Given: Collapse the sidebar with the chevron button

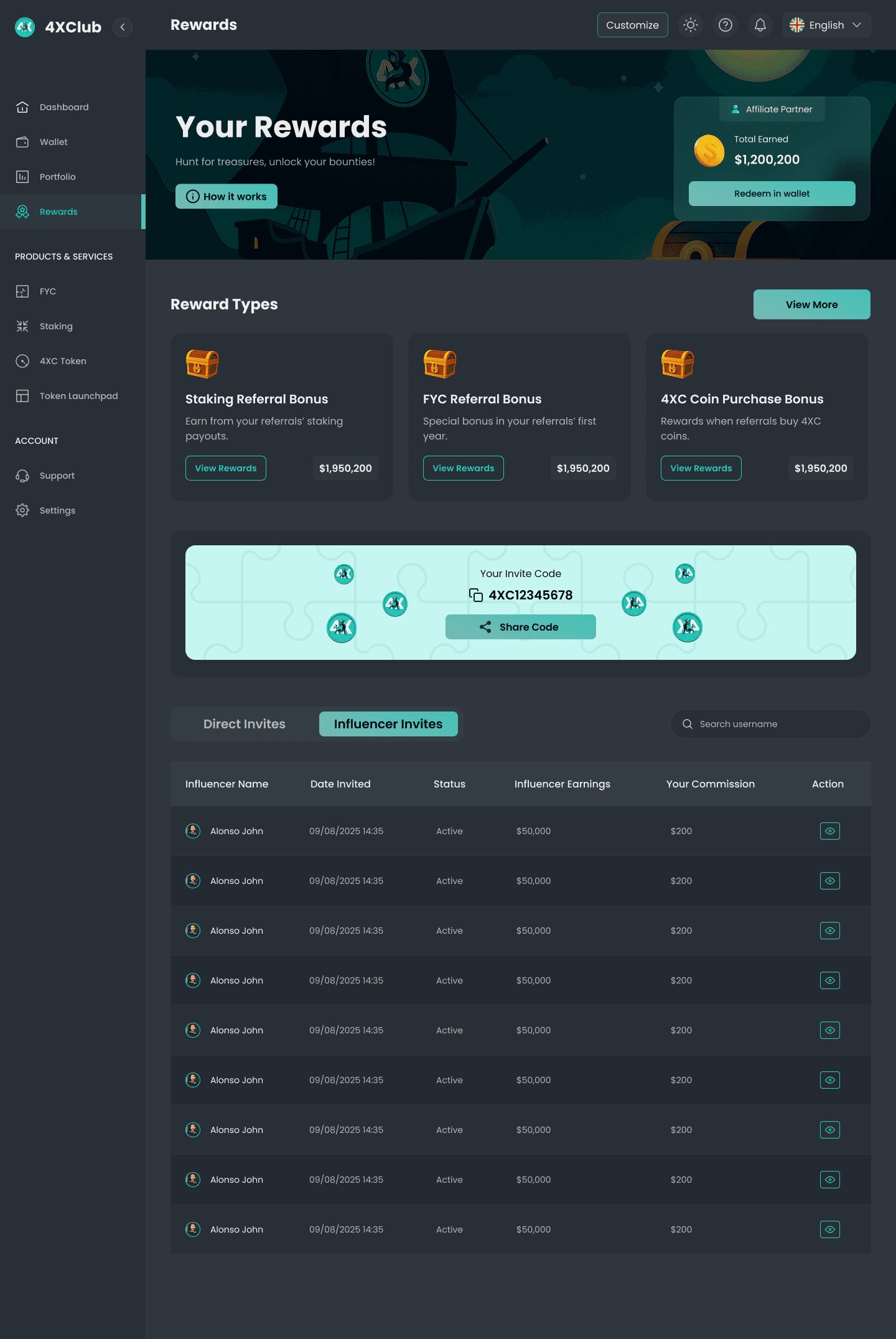Looking at the screenshot, I should (x=123, y=27).
